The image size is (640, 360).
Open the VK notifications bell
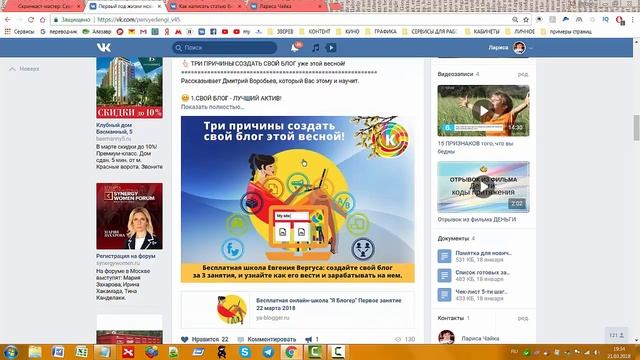click(x=295, y=48)
